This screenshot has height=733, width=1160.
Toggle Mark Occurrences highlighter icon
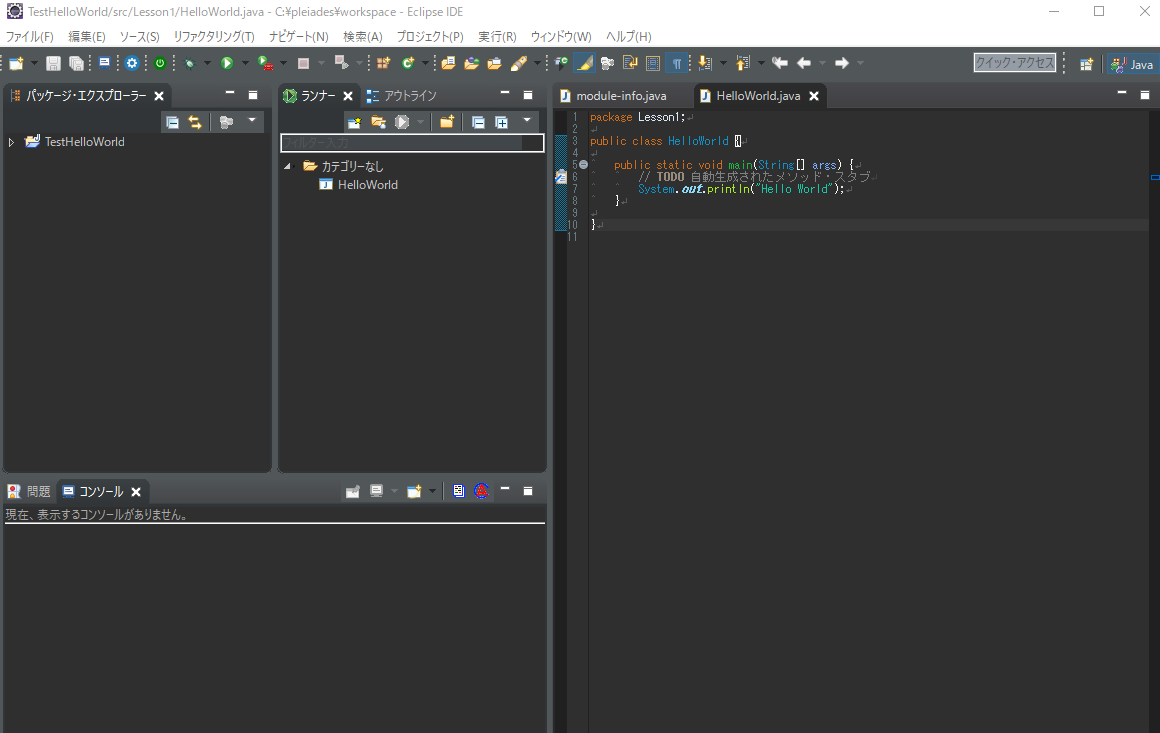tap(584, 64)
